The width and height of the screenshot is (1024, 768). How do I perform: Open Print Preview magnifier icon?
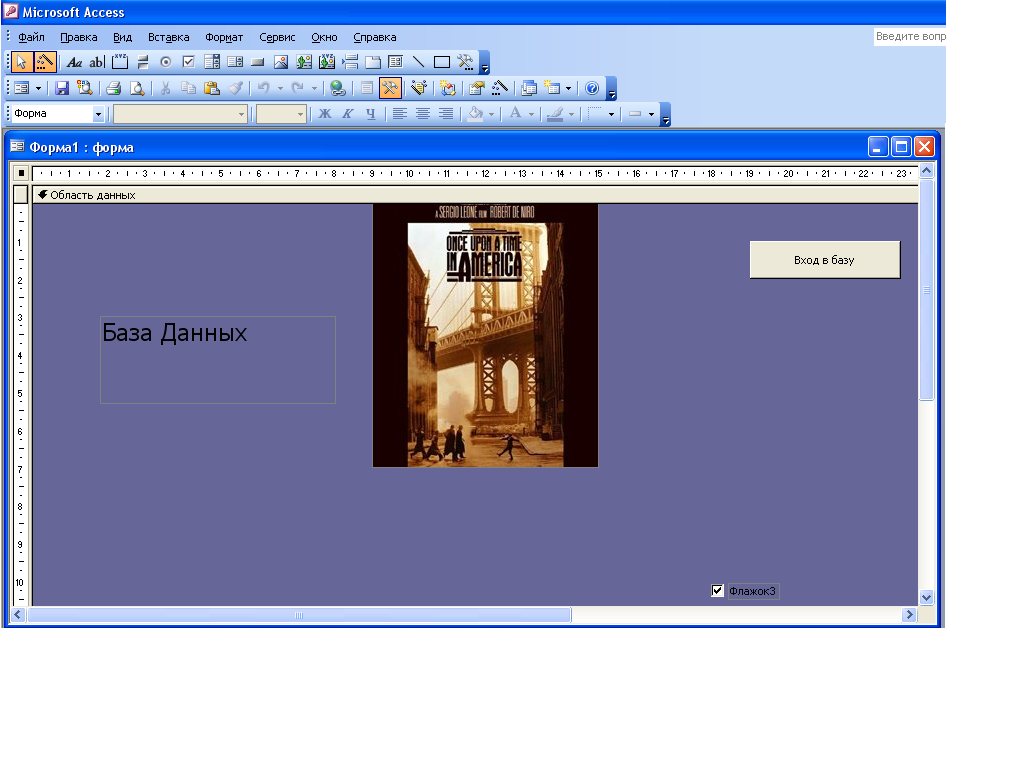(136, 88)
